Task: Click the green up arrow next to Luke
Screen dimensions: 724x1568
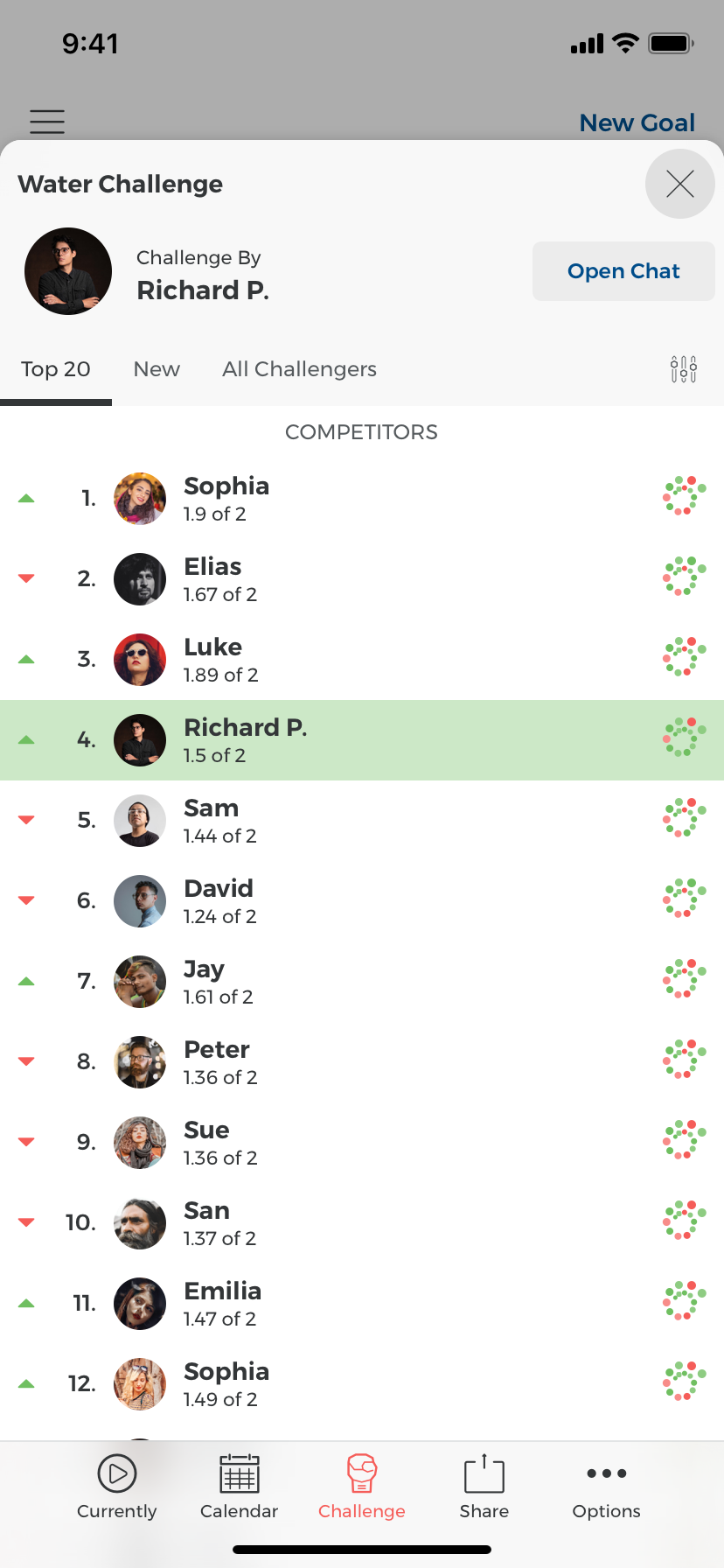Action: (x=26, y=658)
